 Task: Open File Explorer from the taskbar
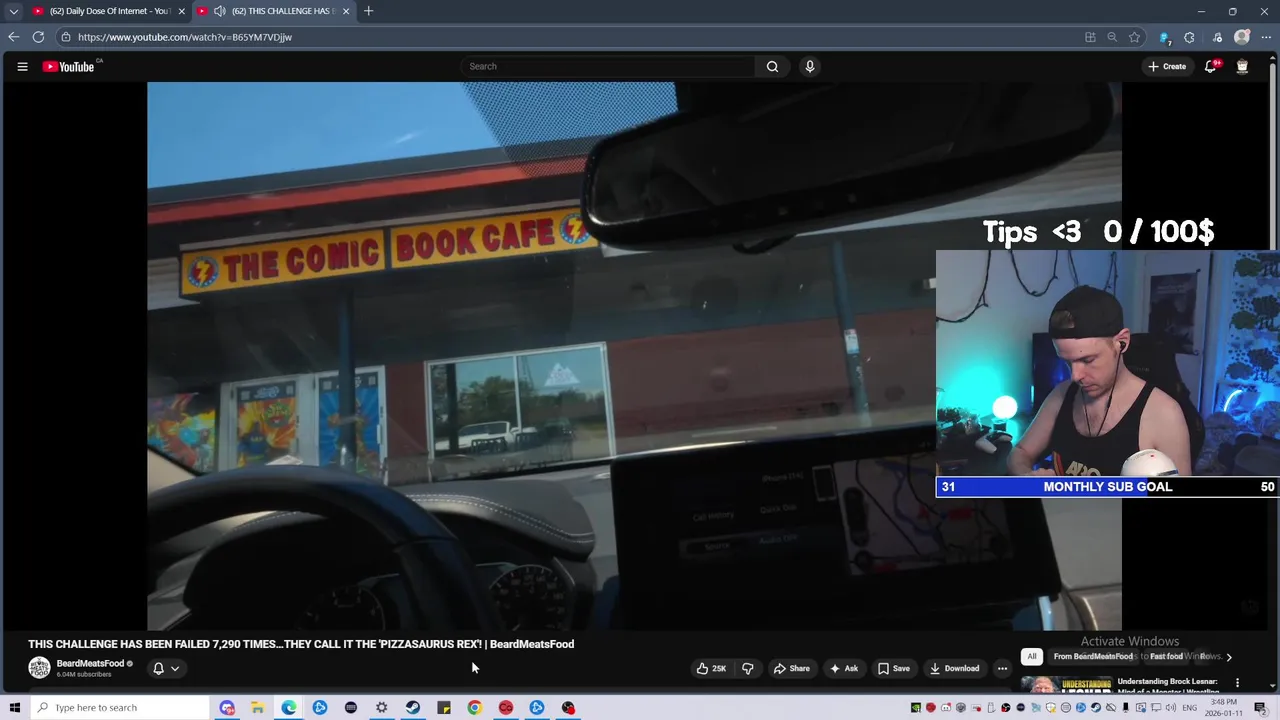[x=257, y=708]
